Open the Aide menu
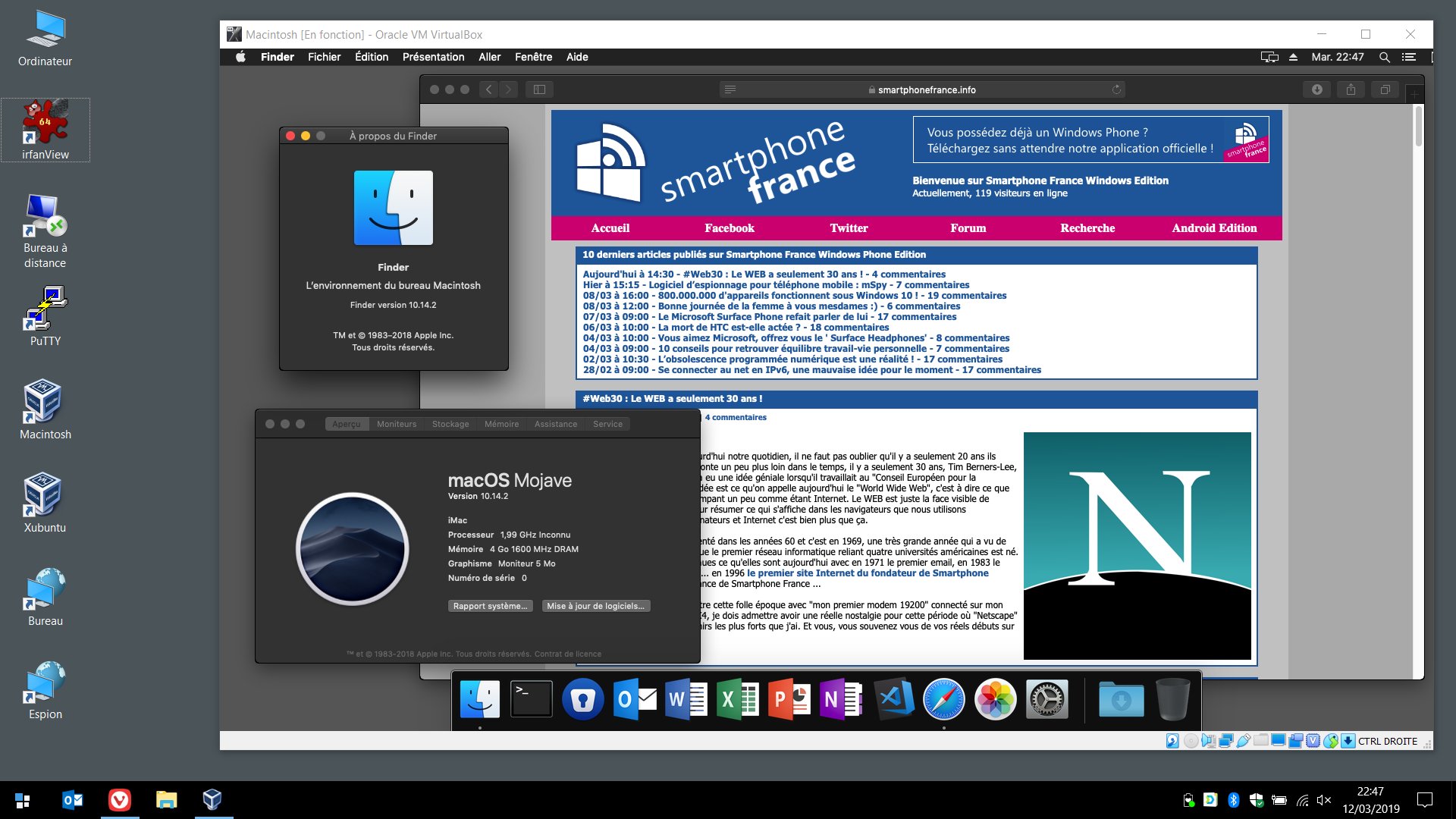 [577, 57]
